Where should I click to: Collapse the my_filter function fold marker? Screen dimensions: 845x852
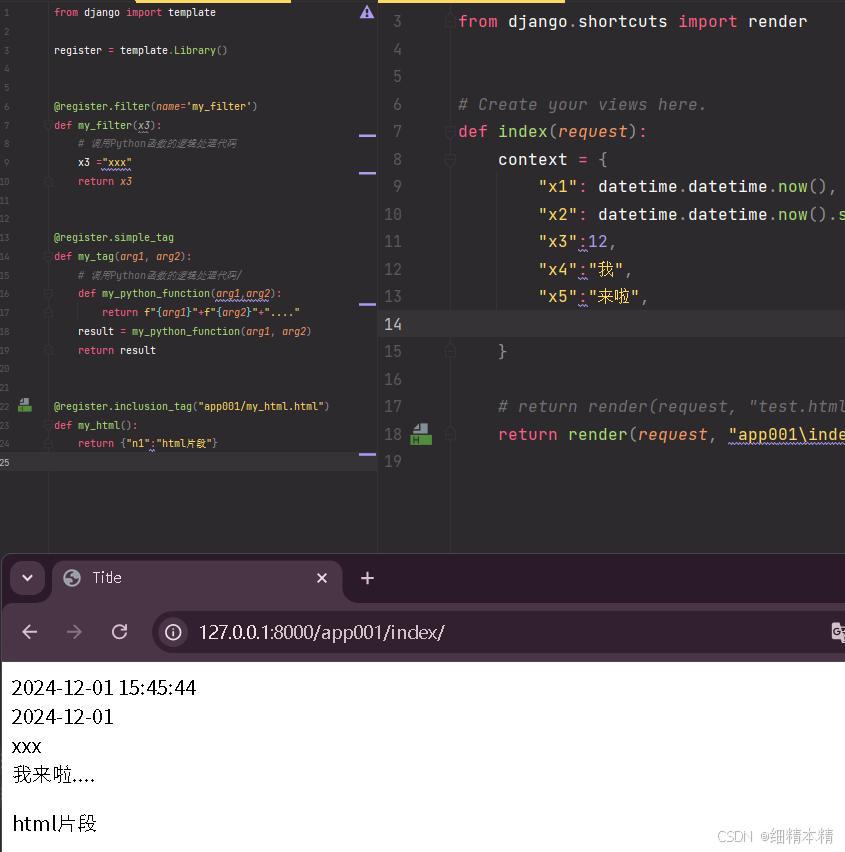pyautogui.click(x=48, y=125)
